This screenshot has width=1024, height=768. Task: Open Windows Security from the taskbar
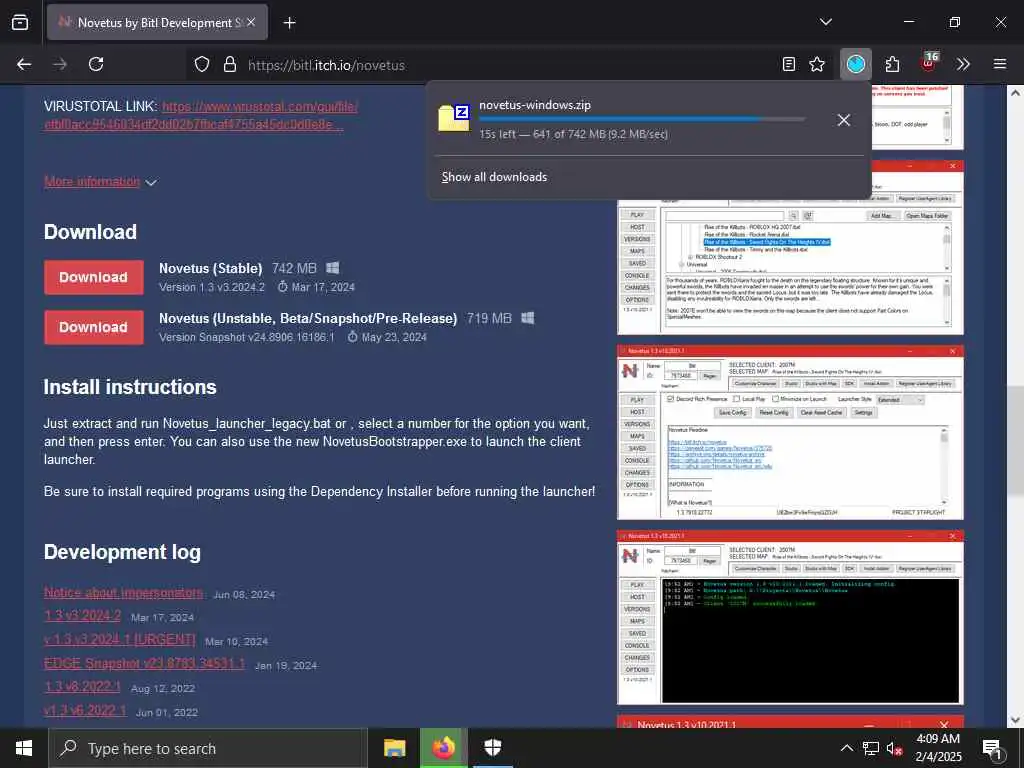[x=493, y=748]
